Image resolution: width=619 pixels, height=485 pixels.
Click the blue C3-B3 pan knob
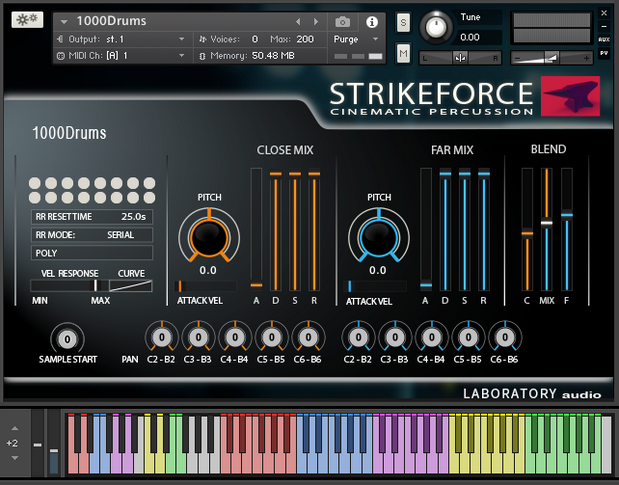coord(395,337)
